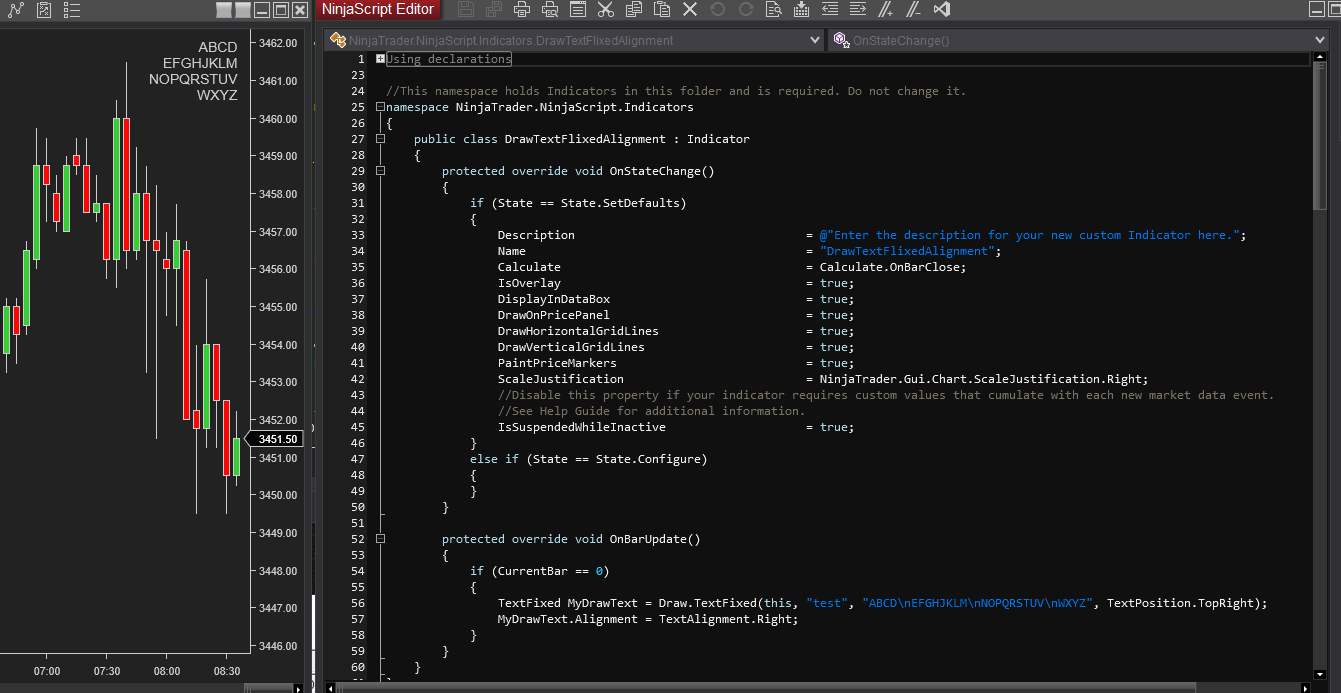Open the OnStateChange() member dropdown
1341x693 pixels.
[1319, 41]
